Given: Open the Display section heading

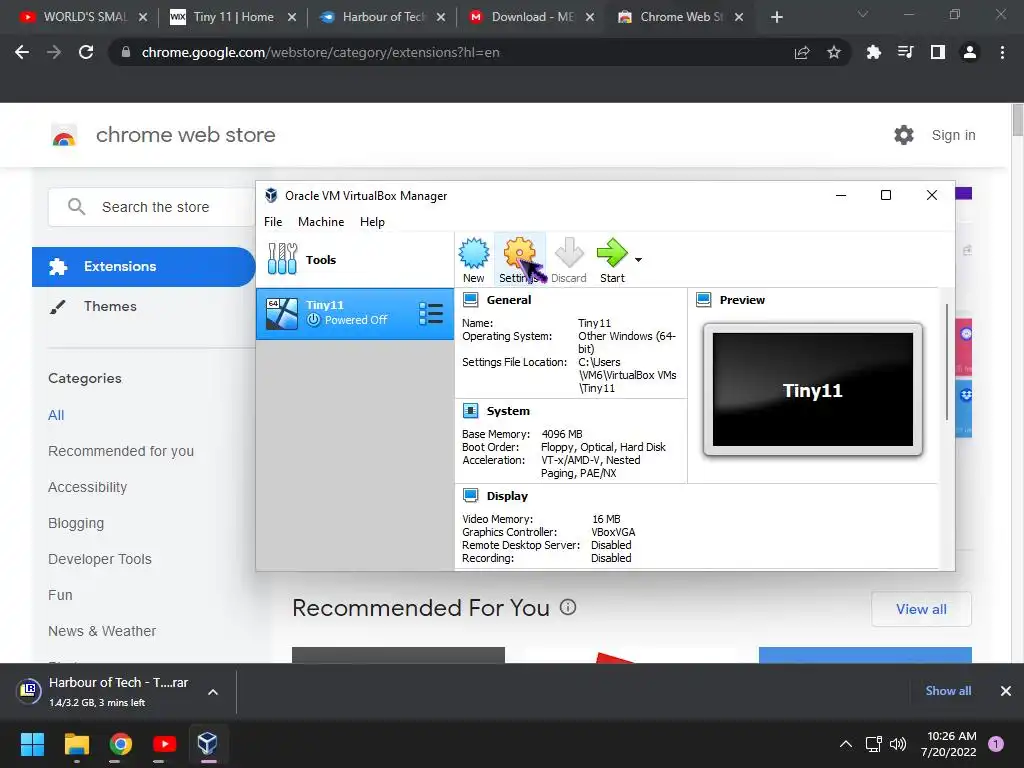Looking at the screenshot, I should coord(507,496).
